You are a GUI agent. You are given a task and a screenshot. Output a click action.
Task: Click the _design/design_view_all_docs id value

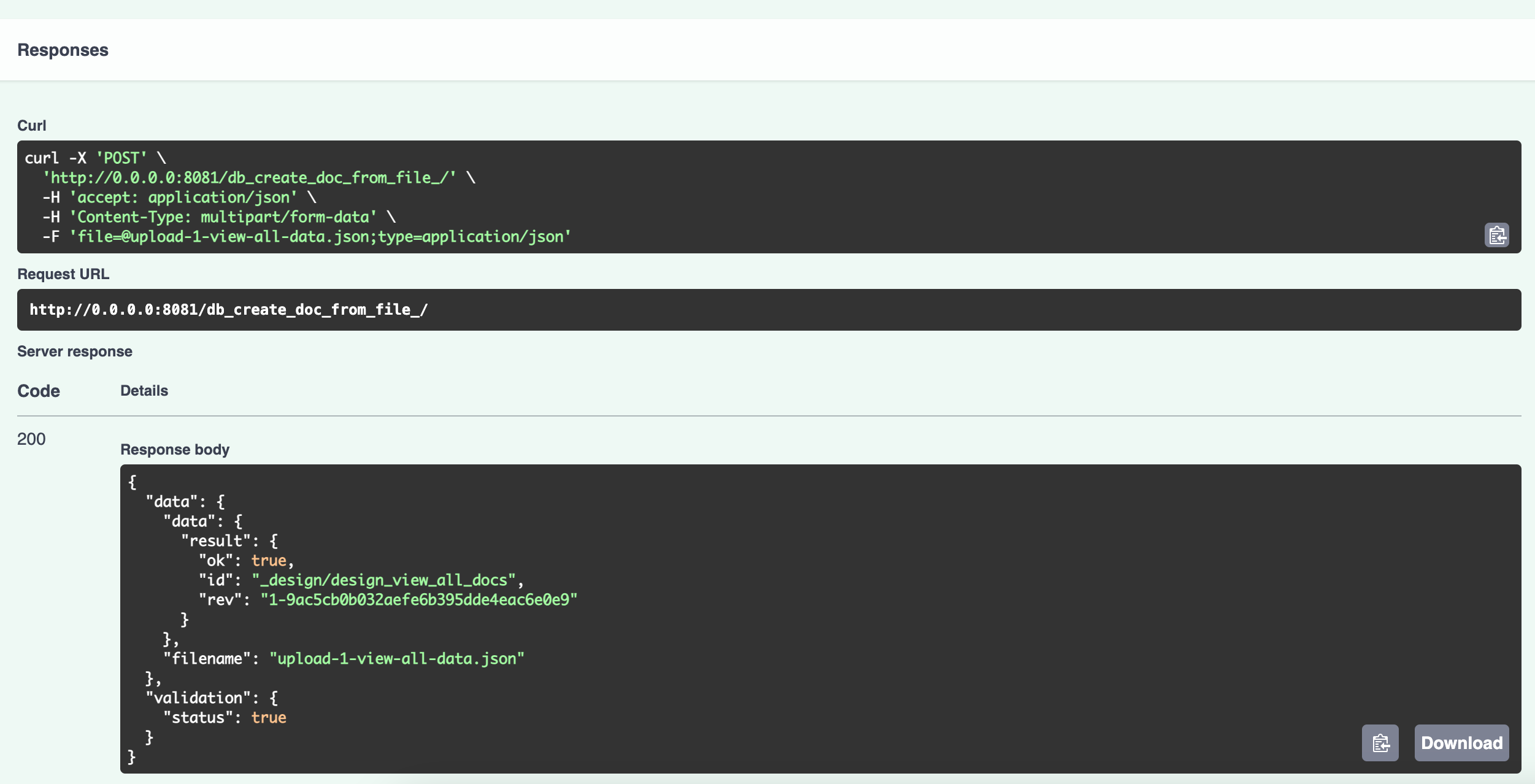tap(383, 580)
